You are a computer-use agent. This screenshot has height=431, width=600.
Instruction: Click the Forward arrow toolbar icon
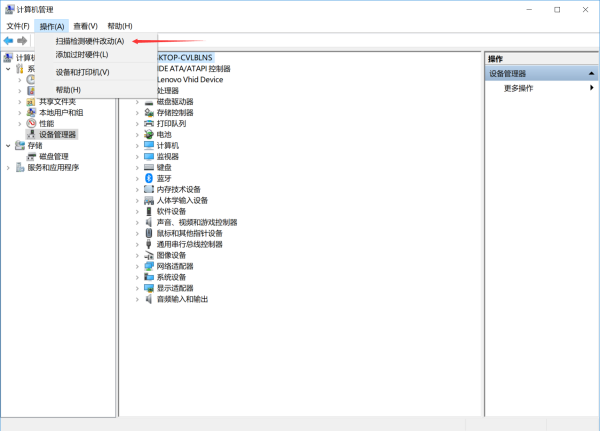pos(22,41)
